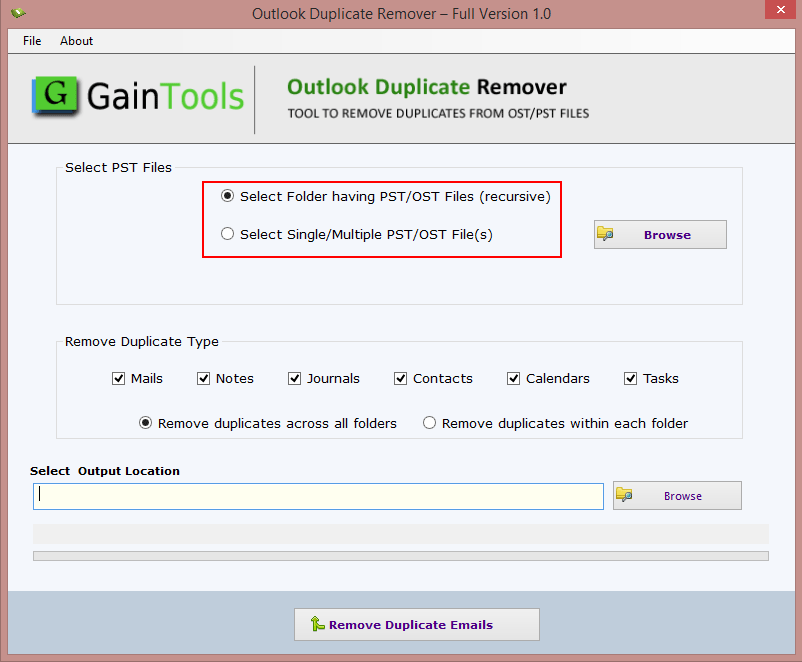Click the app icon in title bar

[18, 14]
